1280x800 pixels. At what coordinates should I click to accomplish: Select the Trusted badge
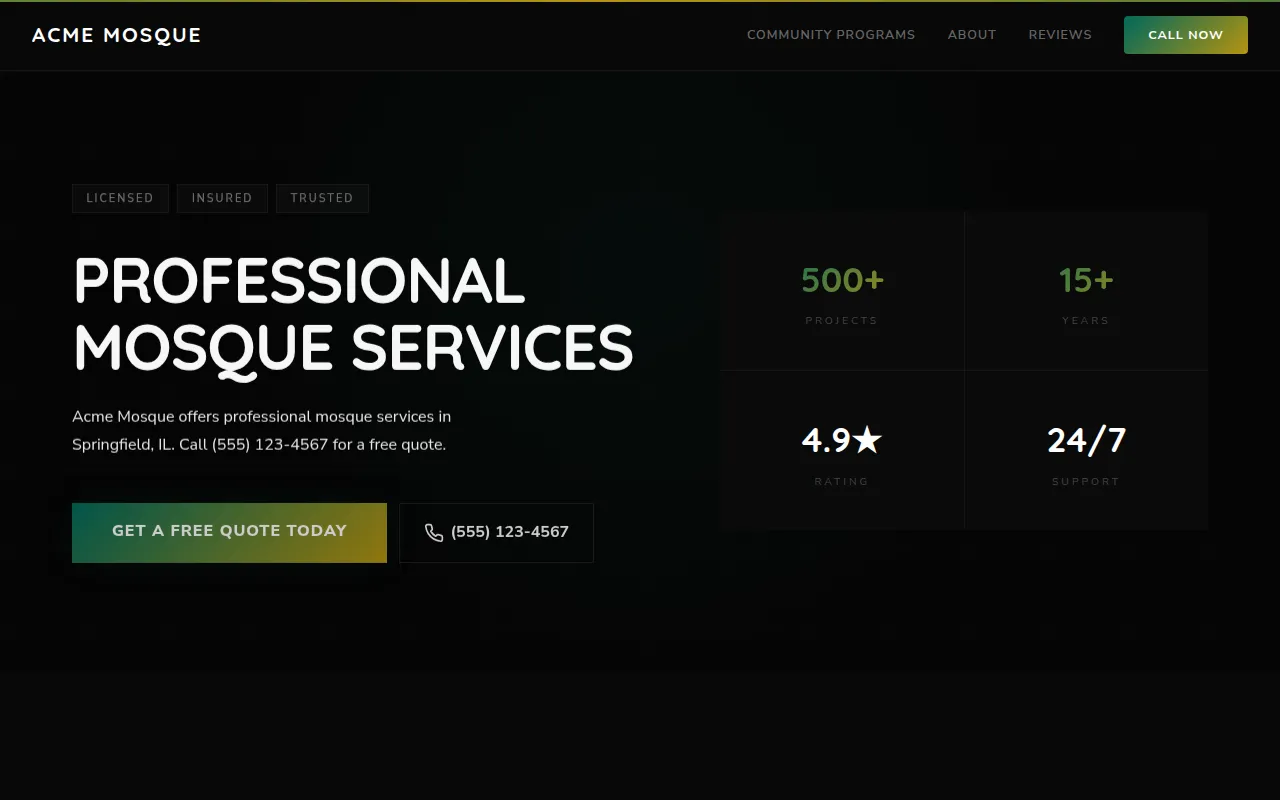(322, 198)
